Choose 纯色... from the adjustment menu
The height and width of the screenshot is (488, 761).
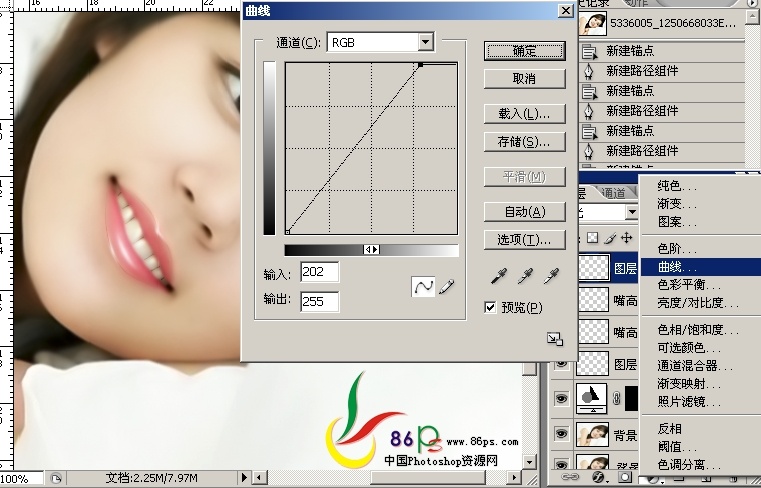pyautogui.click(x=677, y=186)
